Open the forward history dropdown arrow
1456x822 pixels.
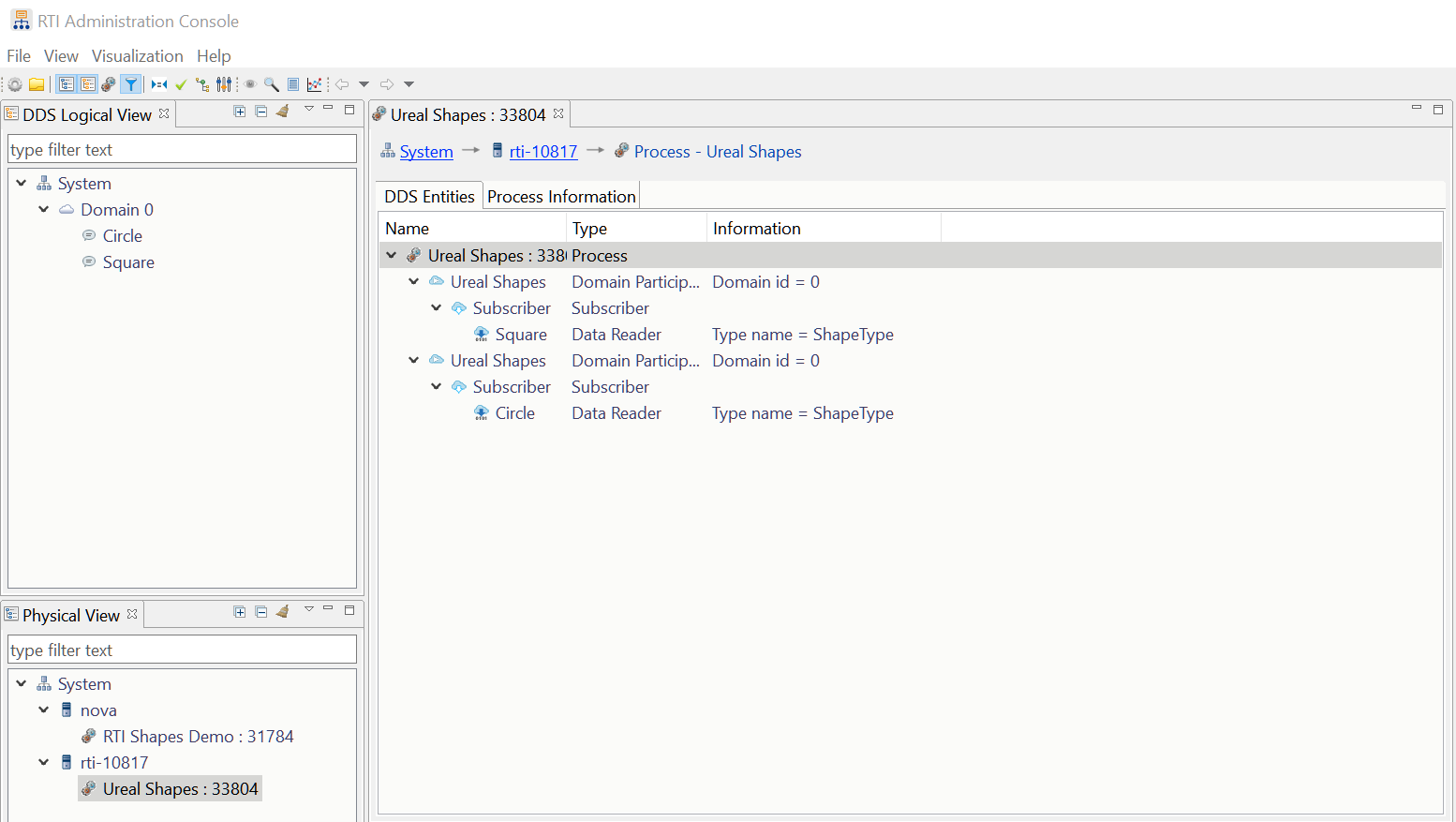pos(409,84)
